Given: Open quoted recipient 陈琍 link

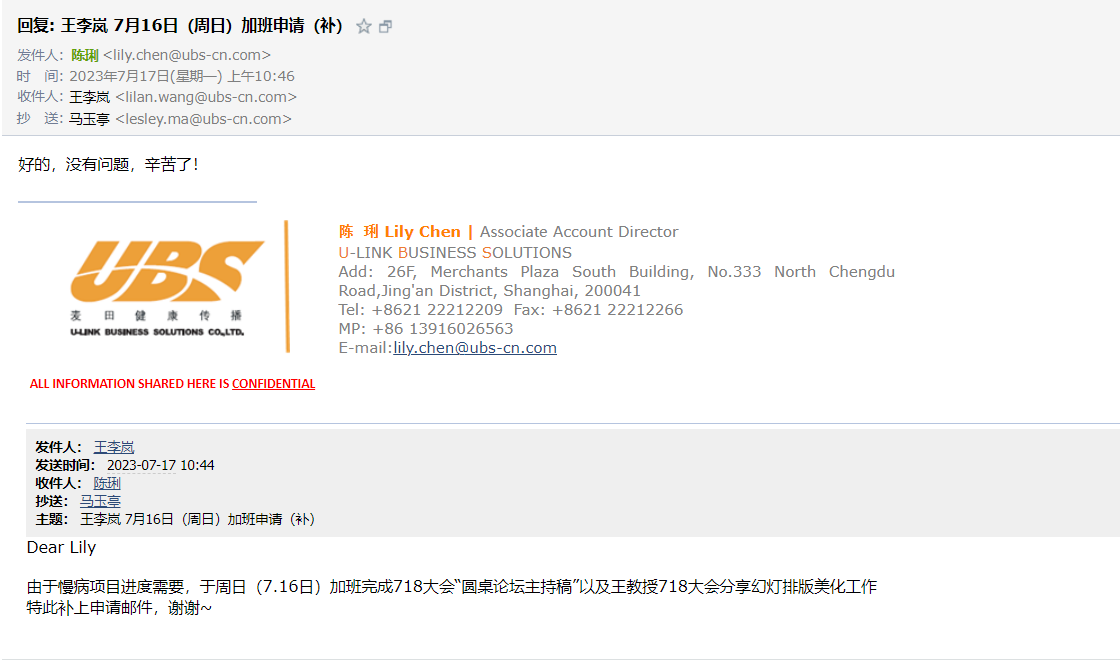Looking at the screenshot, I should point(107,483).
